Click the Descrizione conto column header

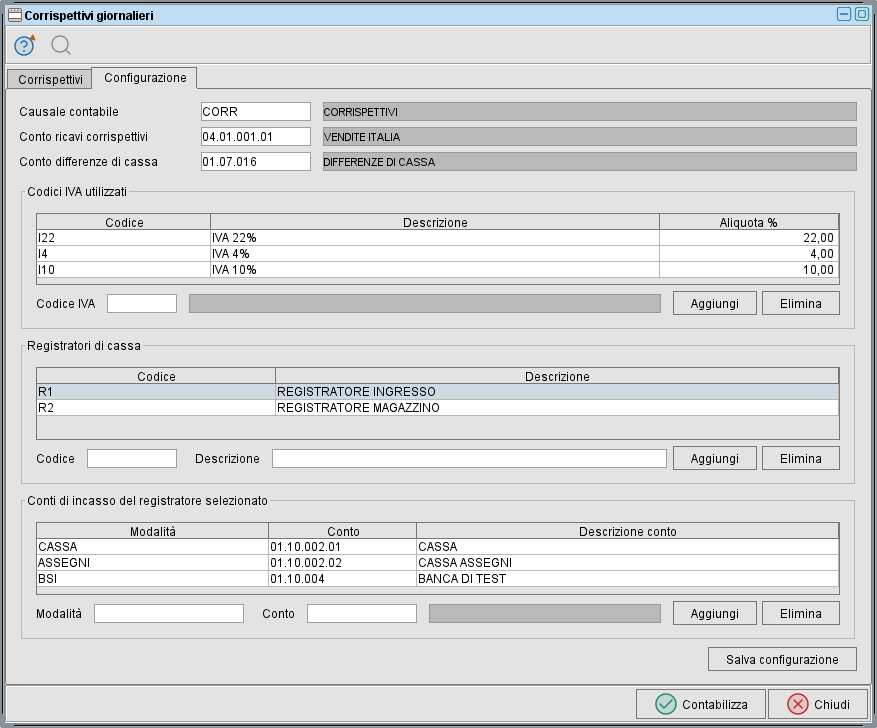pyautogui.click(x=628, y=531)
